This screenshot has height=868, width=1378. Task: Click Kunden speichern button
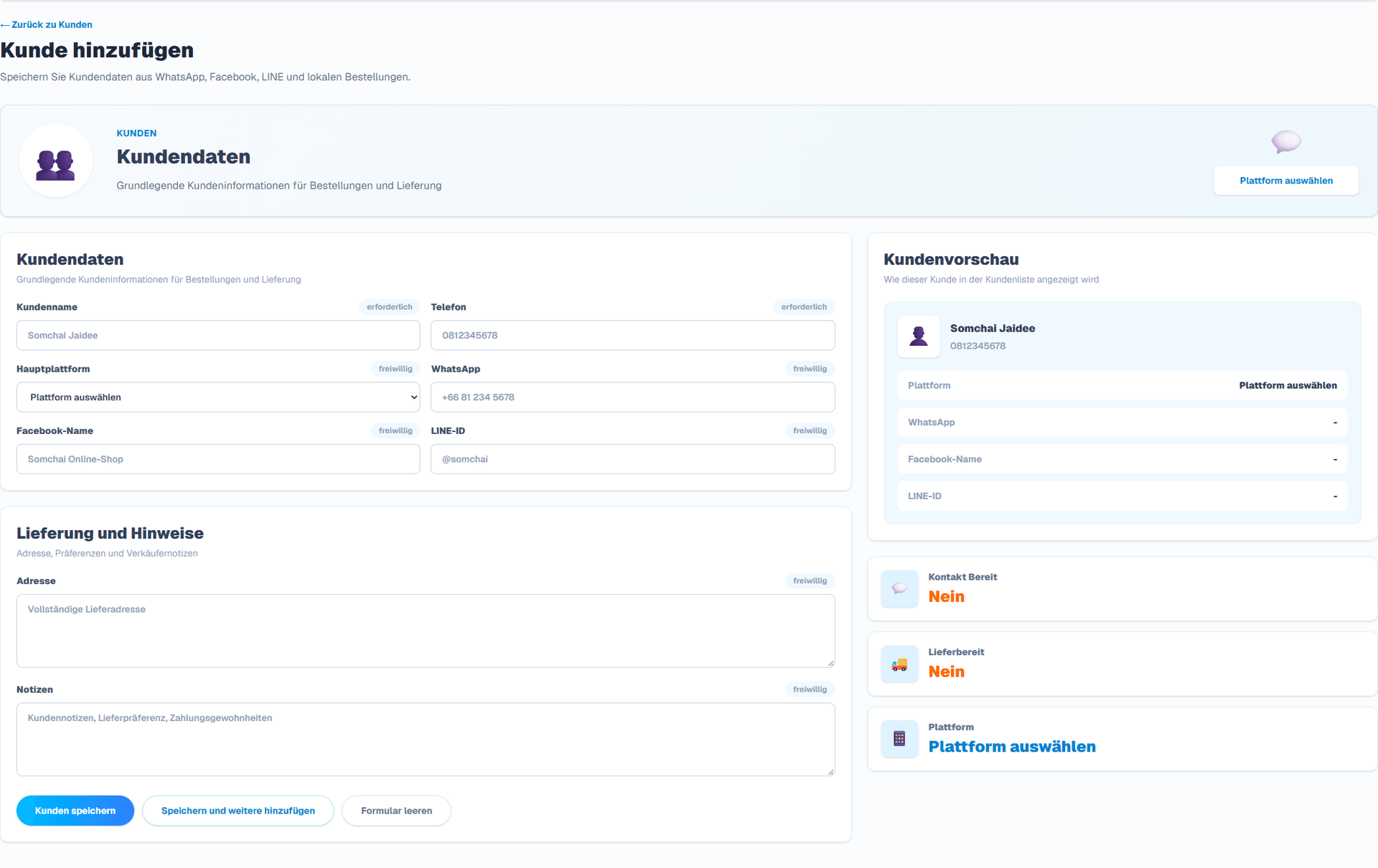[x=75, y=811]
